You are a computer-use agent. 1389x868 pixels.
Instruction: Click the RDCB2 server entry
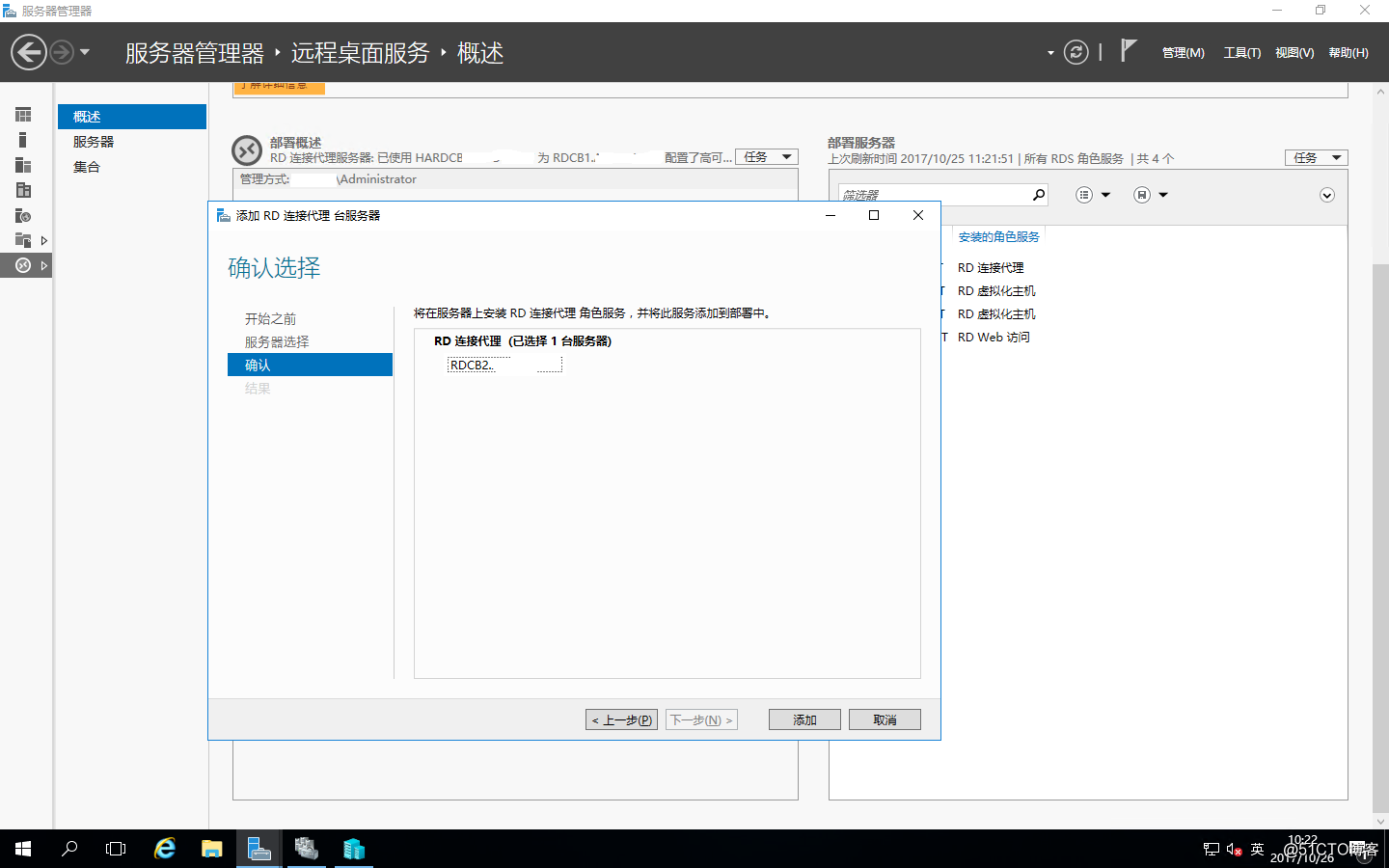504,365
